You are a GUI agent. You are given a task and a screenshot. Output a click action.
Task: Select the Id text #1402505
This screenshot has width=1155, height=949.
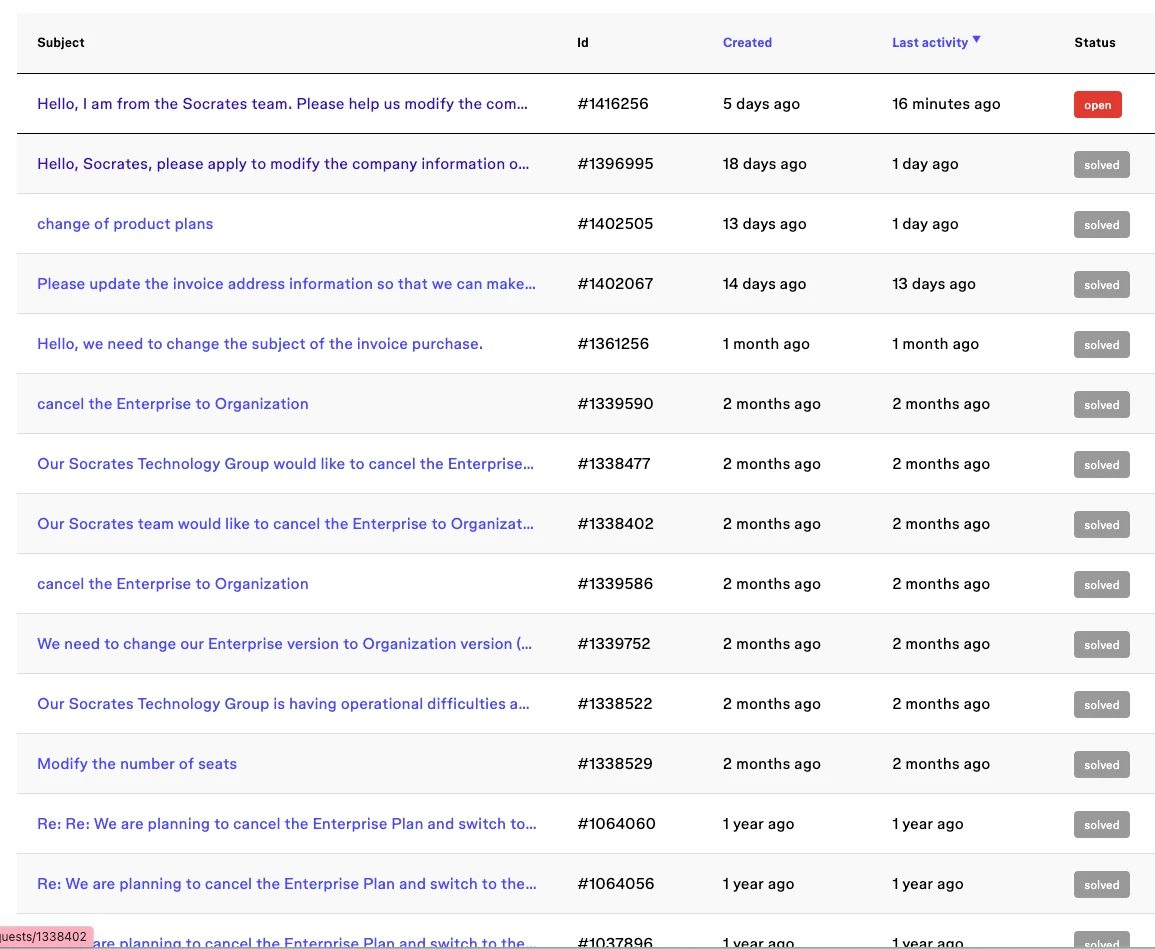615,224
